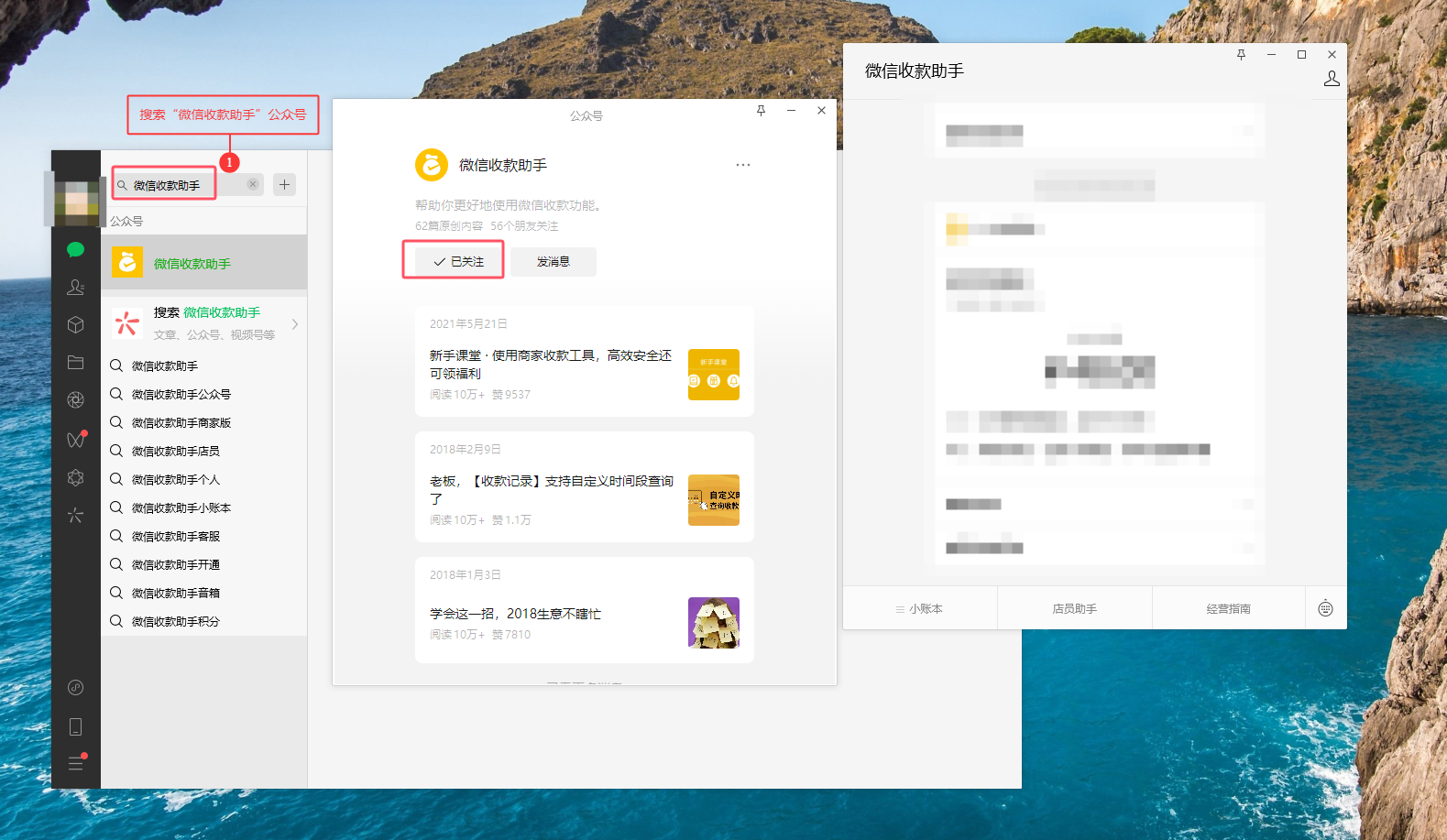The width and height of the screenshot is (1447, 840).
Task: Select the 经营指南 menu item
Action: [x=1228, y=608]
